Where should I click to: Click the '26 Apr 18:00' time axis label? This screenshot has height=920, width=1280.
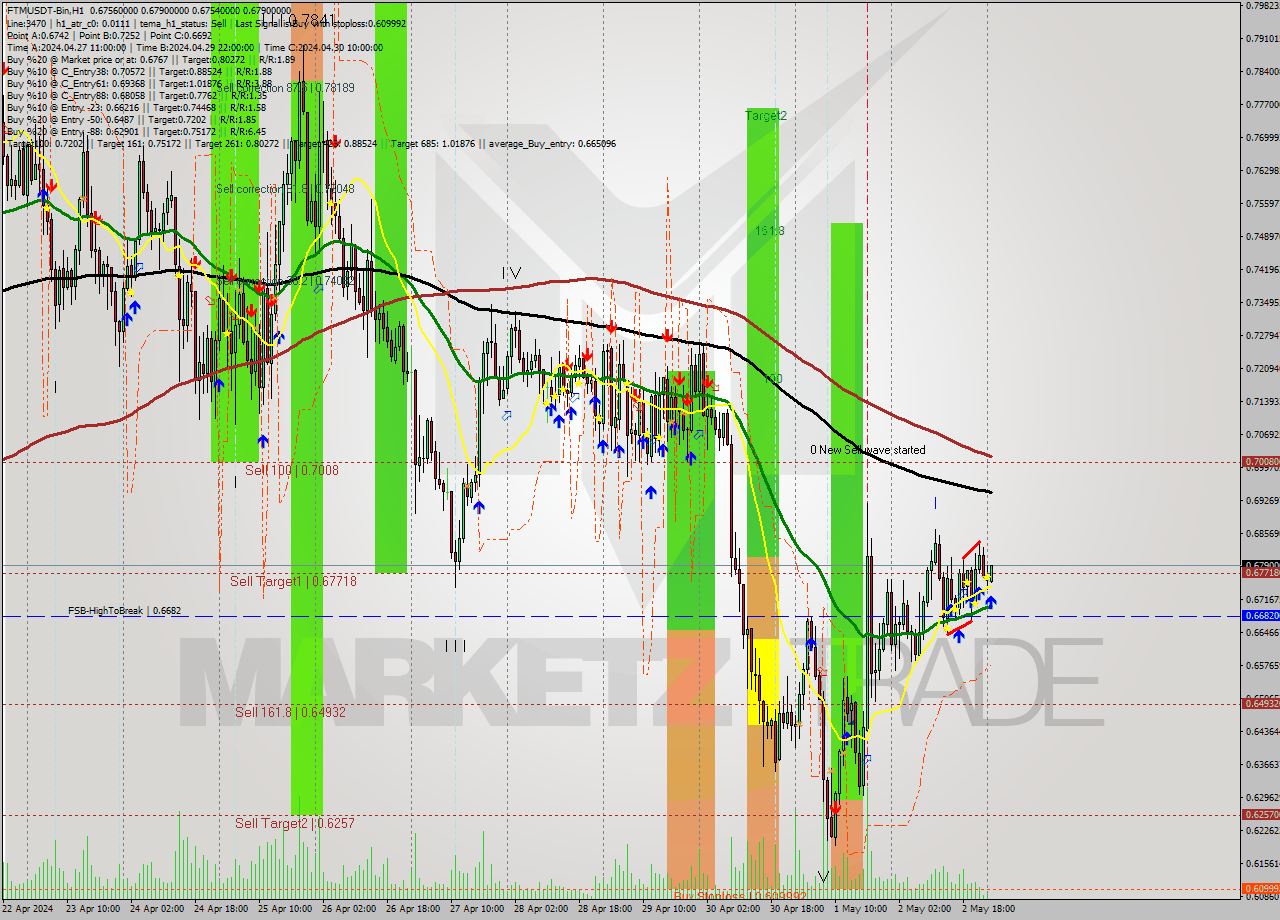[x=413, y=910]
